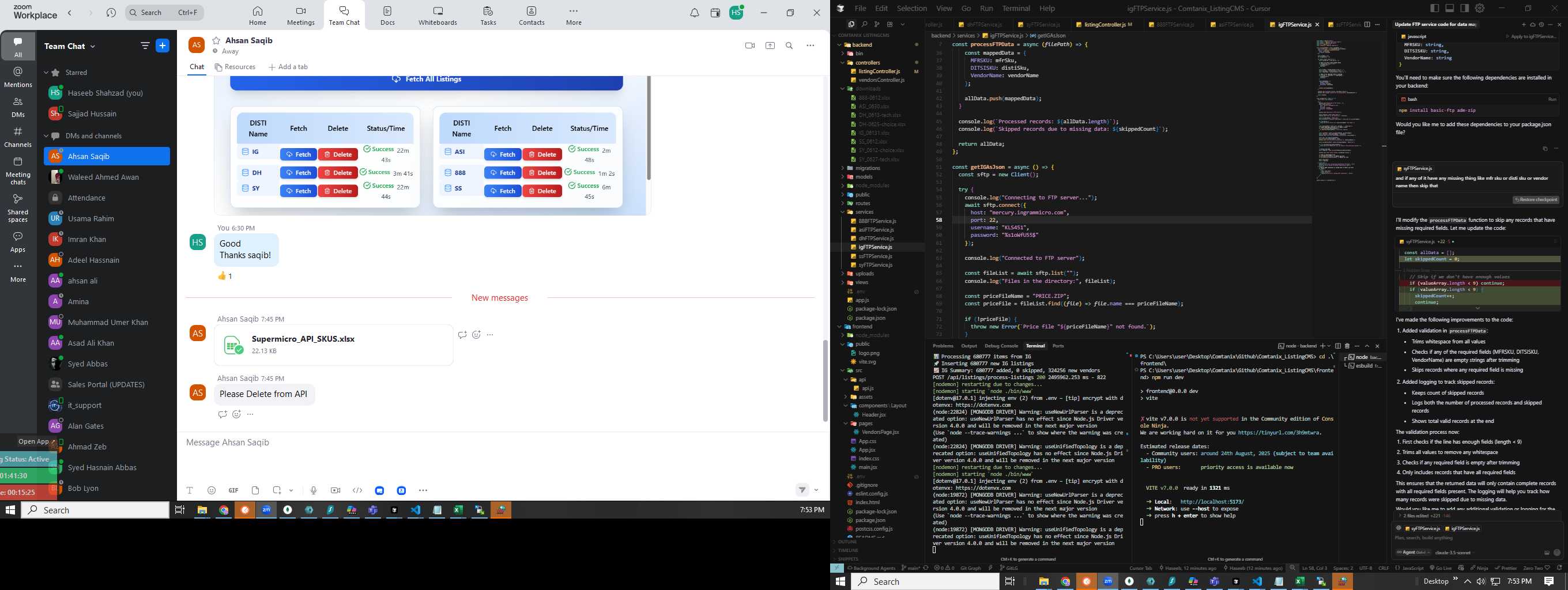The image size is (1568, 590).
Task: Attach file in Zoom message composer
Action: coord(255,490)
